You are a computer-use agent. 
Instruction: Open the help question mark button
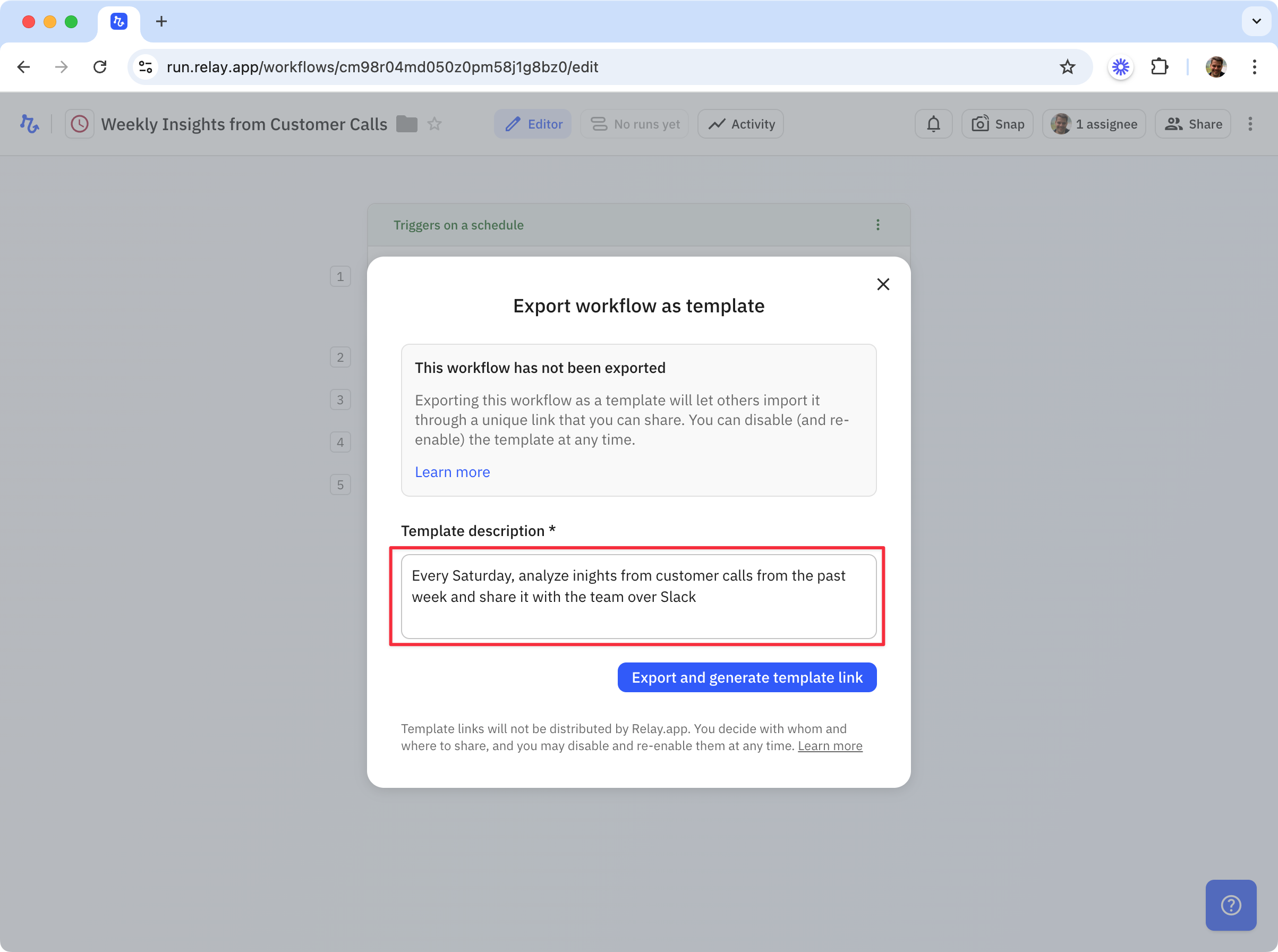click(x=1231, y=905)
